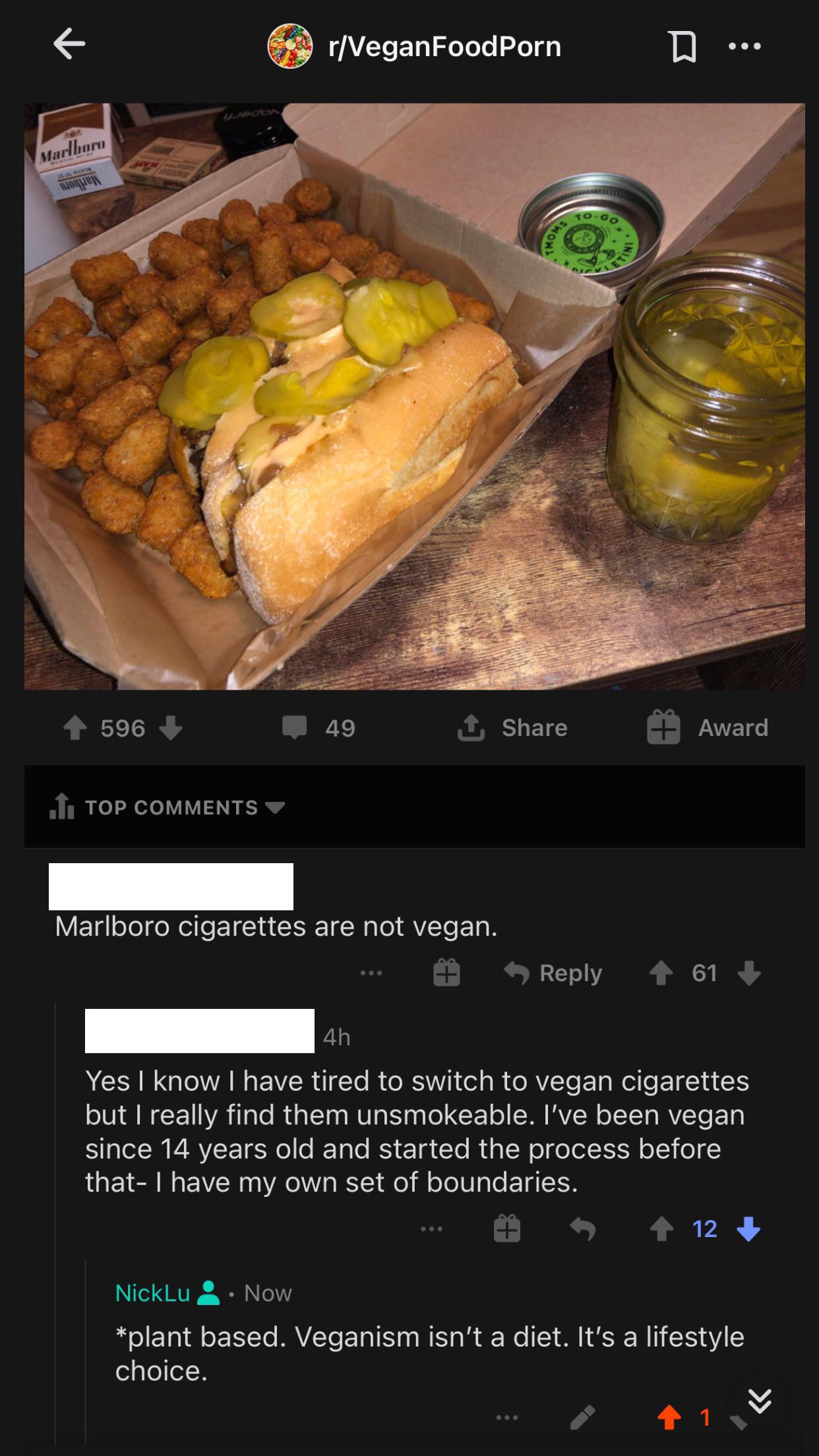Bookmark this post with the save icon

click(683, 47)
